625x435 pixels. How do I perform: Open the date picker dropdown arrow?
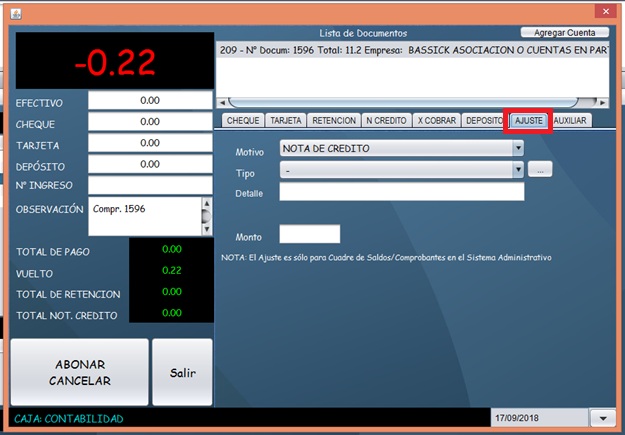[602, 417]
